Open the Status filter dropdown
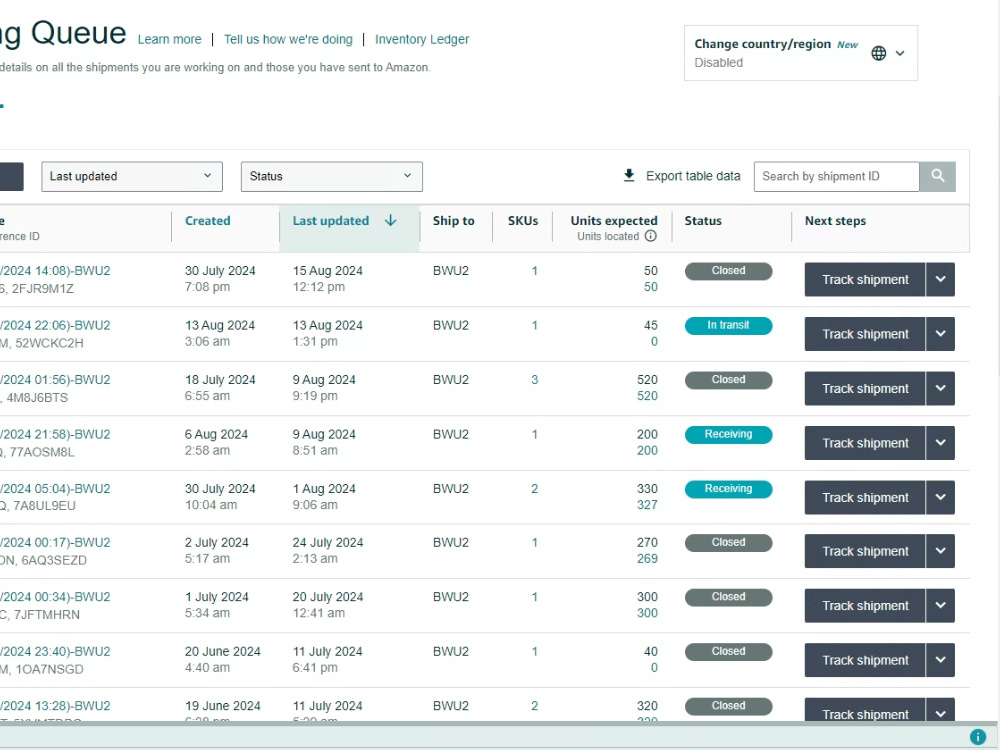This screenshot has width=1000, height=750. (x=332, y=177)
